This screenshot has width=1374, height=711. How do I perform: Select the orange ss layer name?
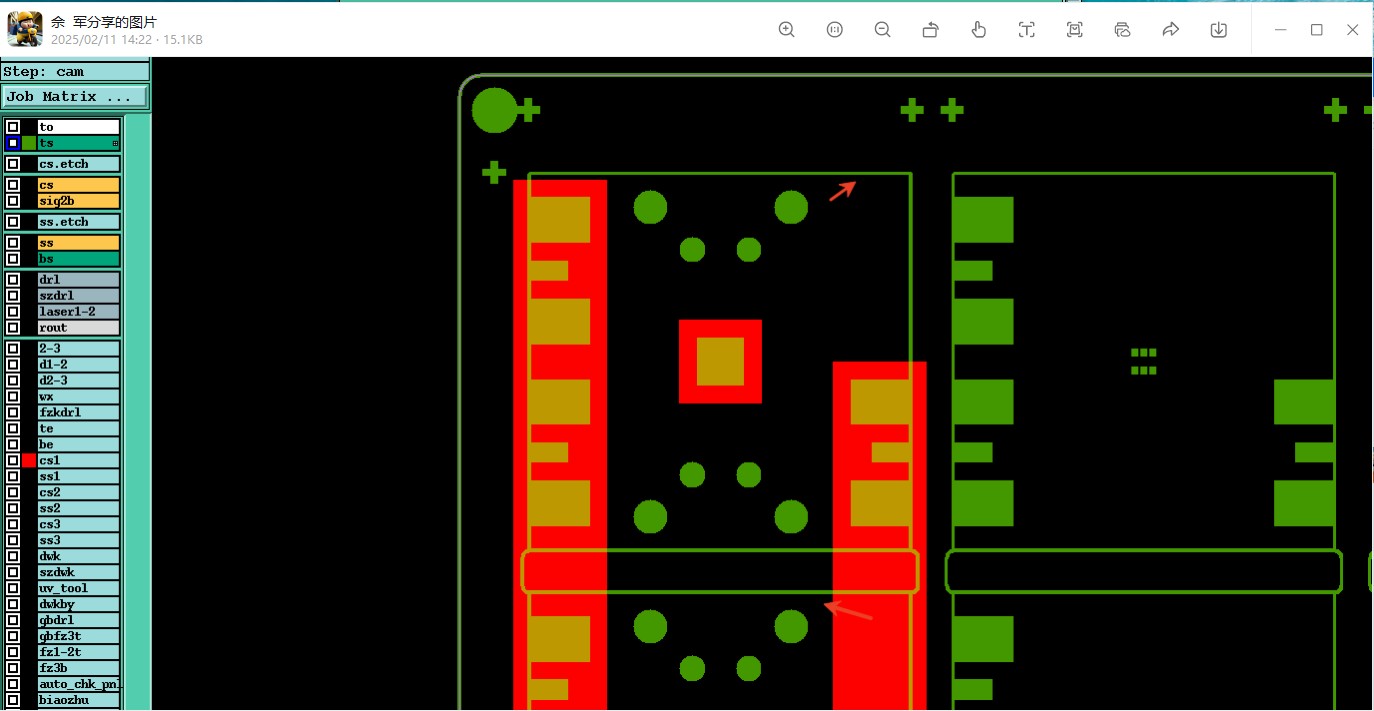click(79, 243)
